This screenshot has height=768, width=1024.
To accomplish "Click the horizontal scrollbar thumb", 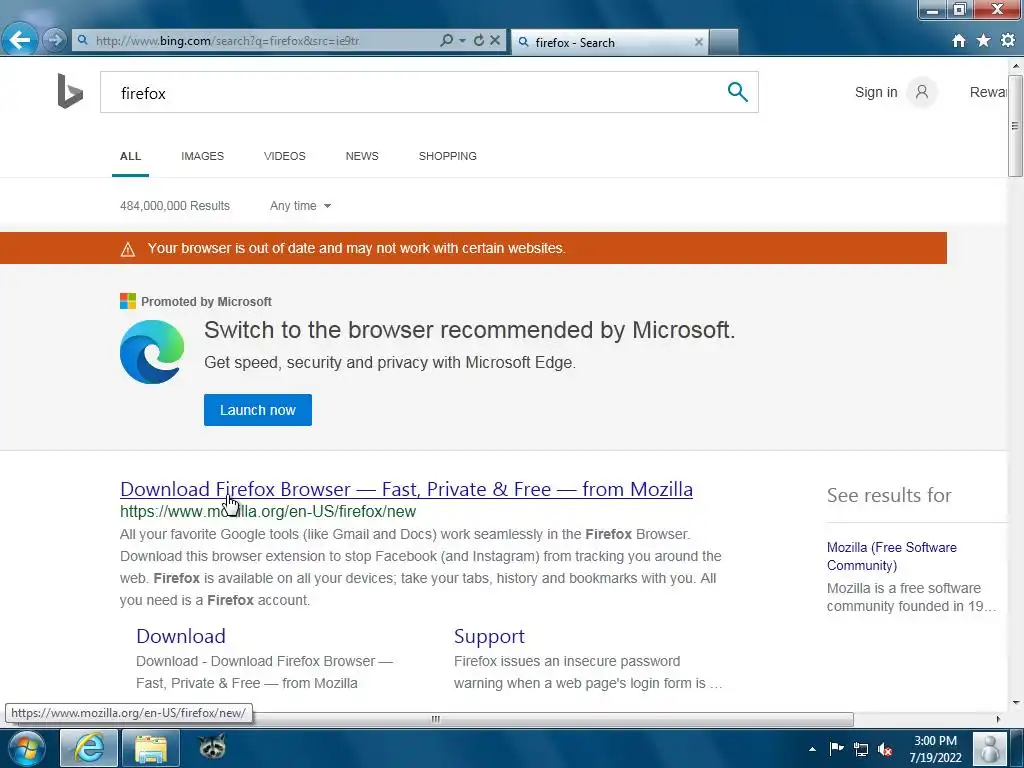I will pyautogui.click(x=436, y=719).
